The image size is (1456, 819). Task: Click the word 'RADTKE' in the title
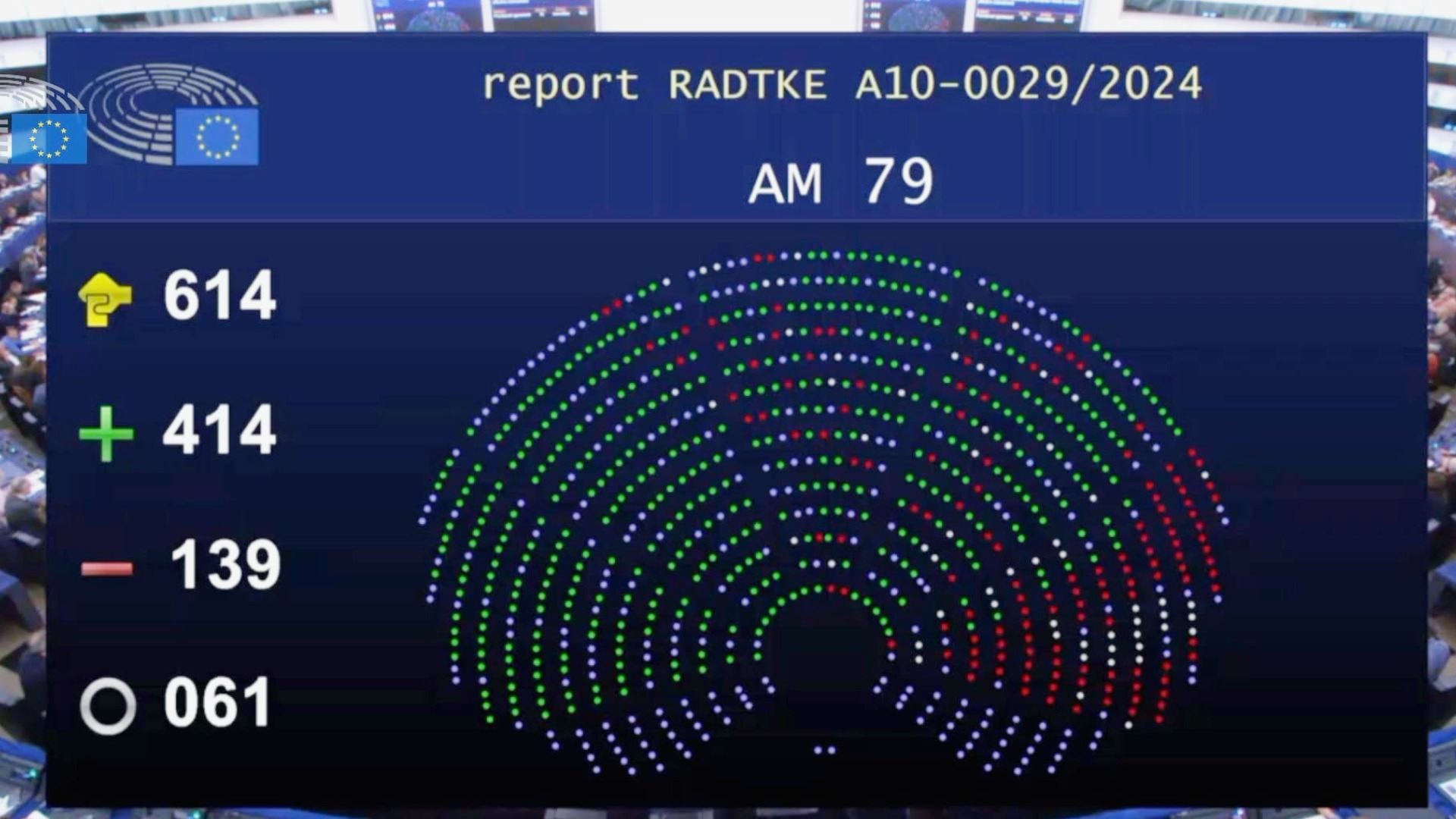pos(747,85)
